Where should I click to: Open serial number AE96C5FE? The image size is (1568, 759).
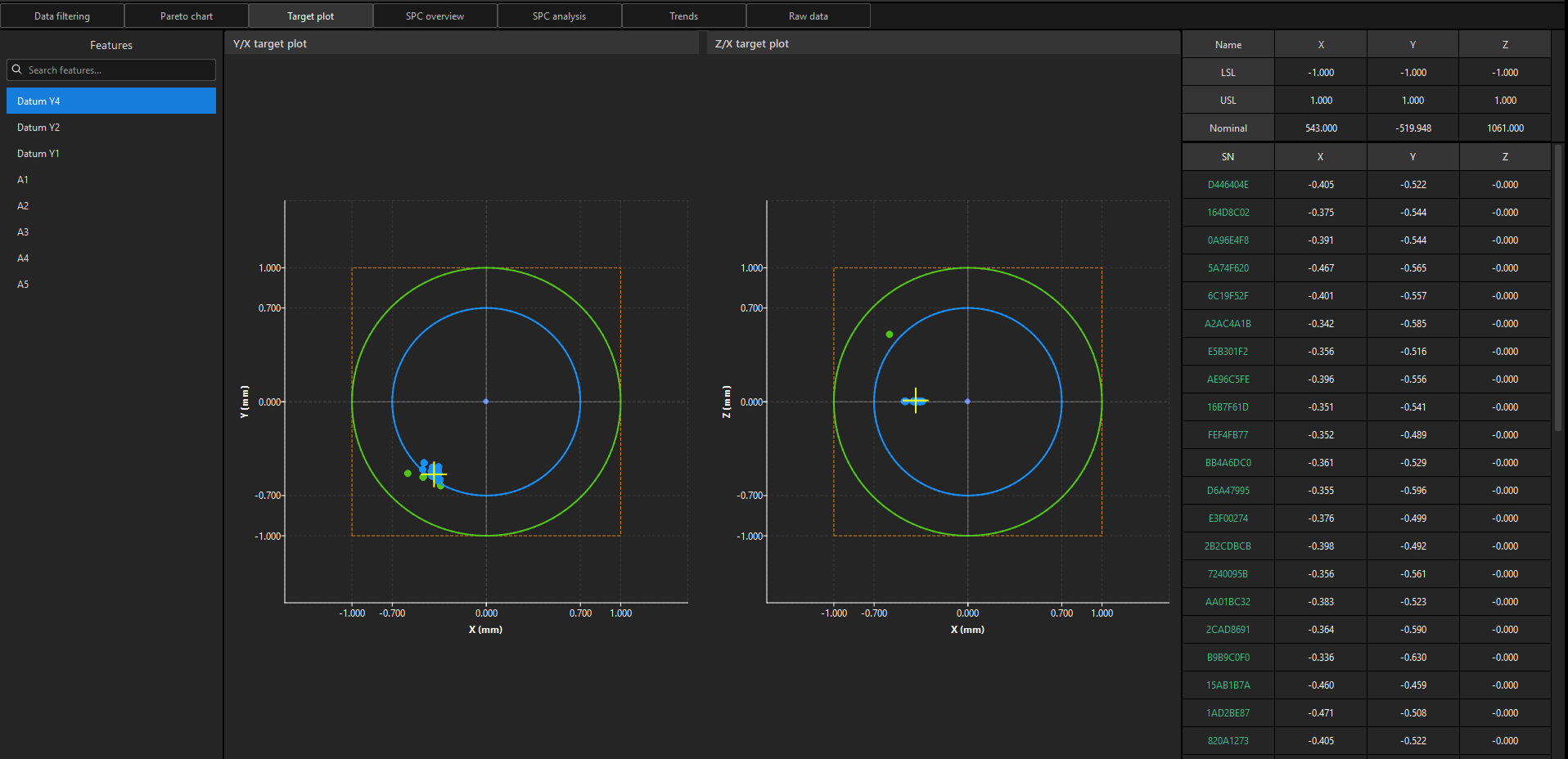pyautogui.click(x=1228, y=379)
